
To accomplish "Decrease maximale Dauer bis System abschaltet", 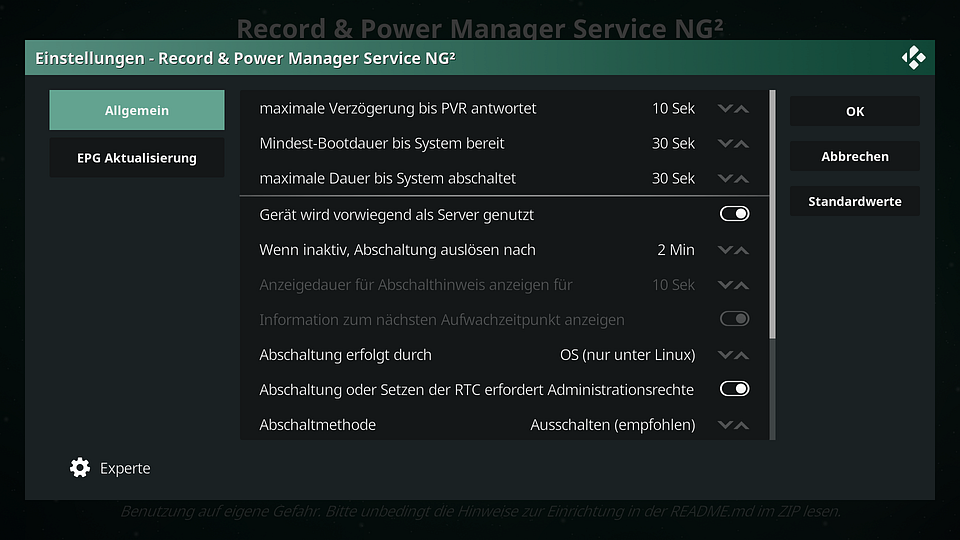I will pyautogui.click(x=726, y=179).
